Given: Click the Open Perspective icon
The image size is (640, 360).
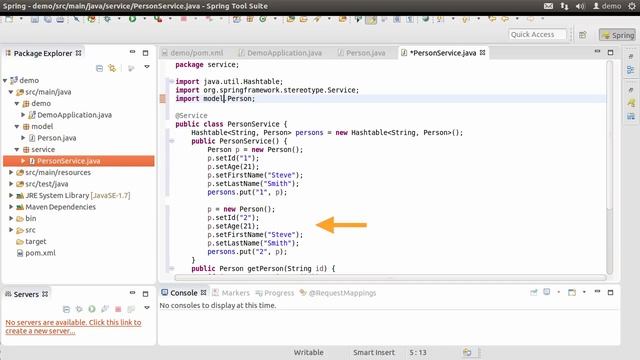Looking at the screenshot, I should click(x=582, y=35).
